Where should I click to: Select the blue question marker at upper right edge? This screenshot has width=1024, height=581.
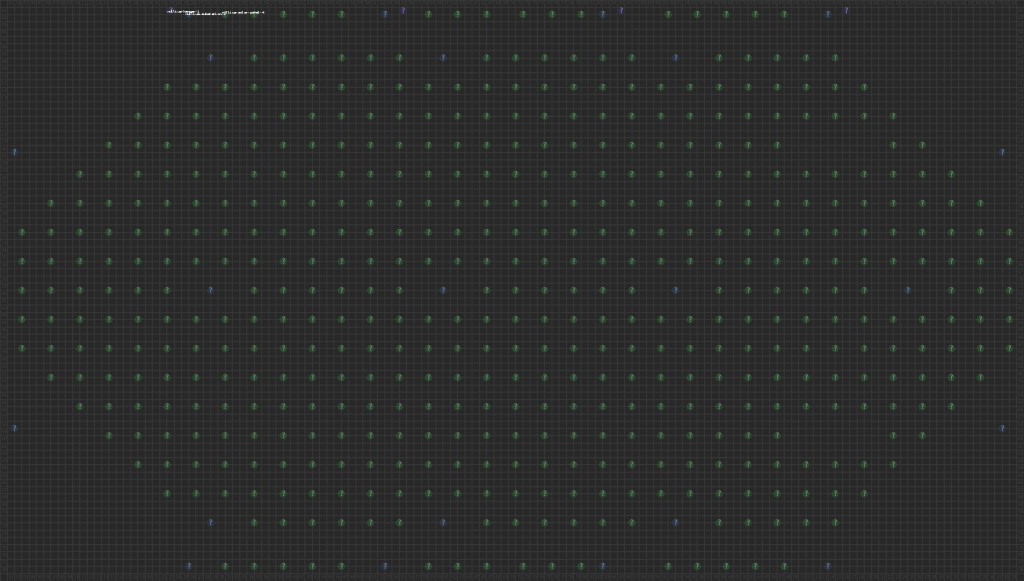pos(1002,152)
